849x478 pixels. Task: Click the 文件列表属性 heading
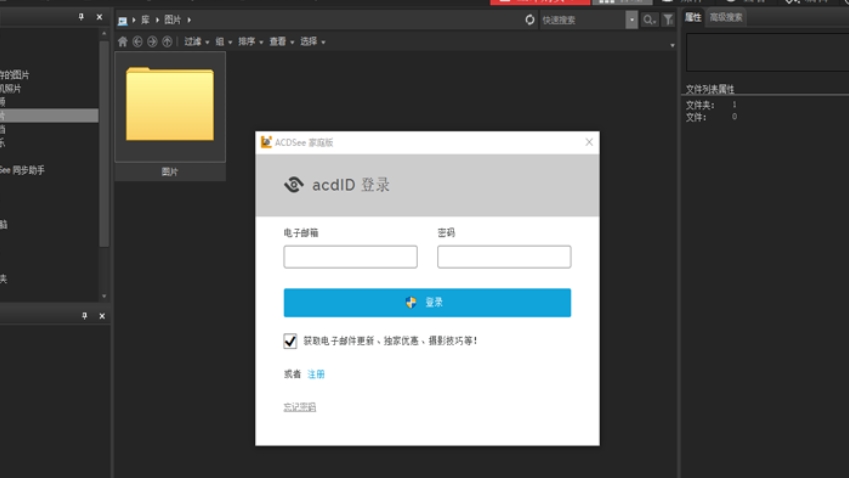click(710, 89)
